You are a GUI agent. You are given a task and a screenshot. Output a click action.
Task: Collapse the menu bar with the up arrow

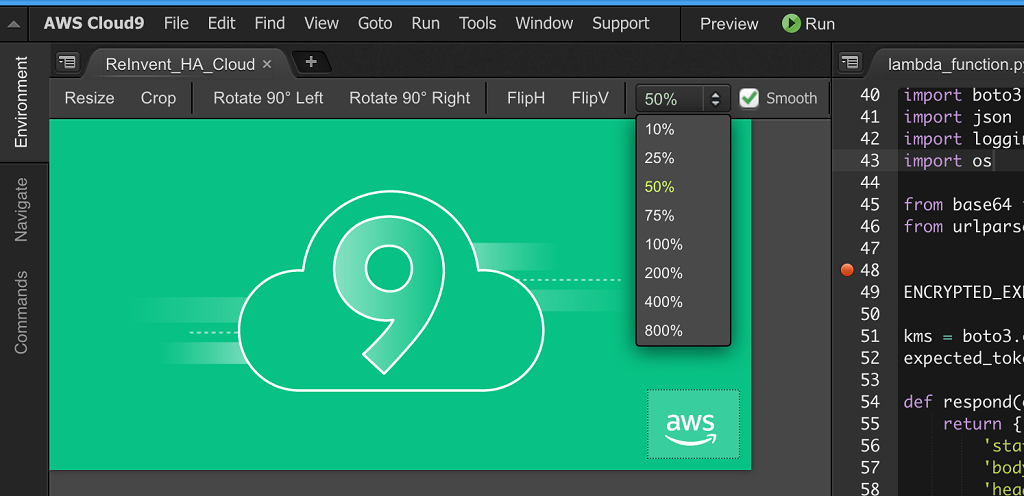tap(14, 24)
